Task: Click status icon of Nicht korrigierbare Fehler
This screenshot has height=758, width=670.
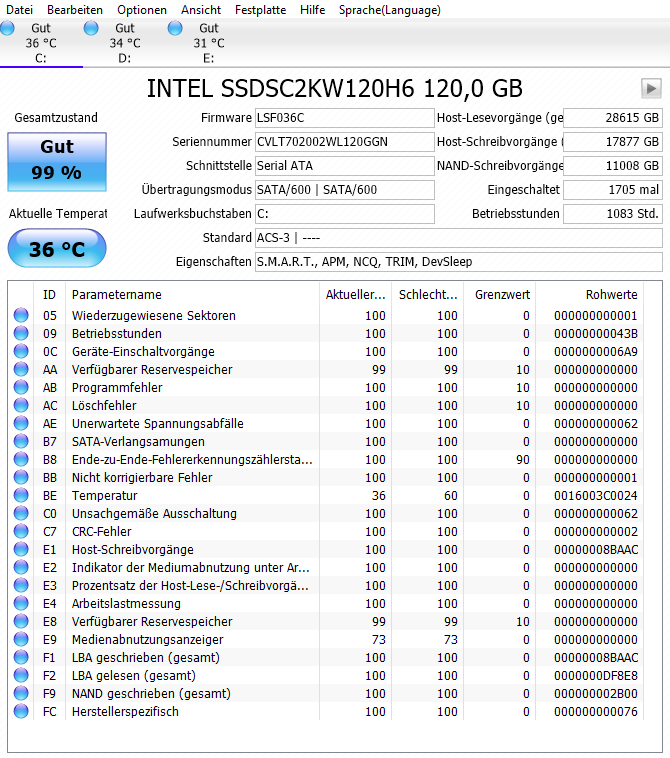Action: tap(21, 477)
